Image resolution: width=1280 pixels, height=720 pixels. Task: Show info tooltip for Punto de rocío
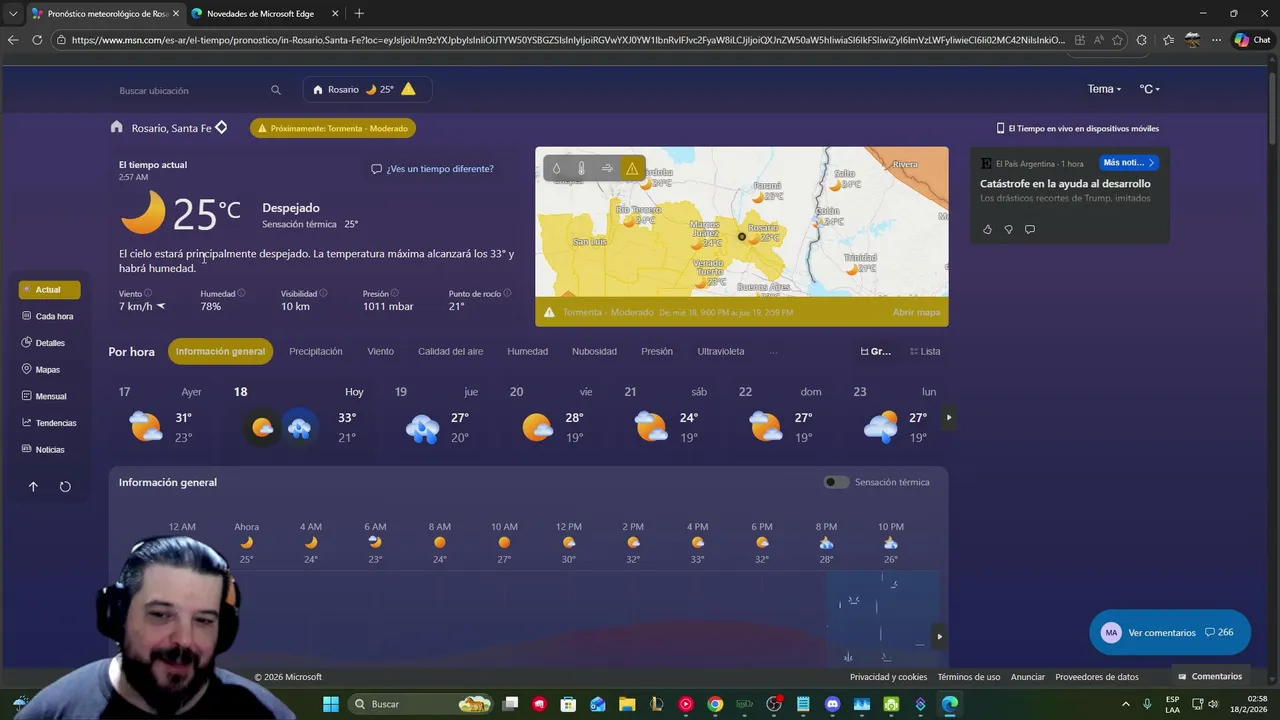click(x=507, y=293)
